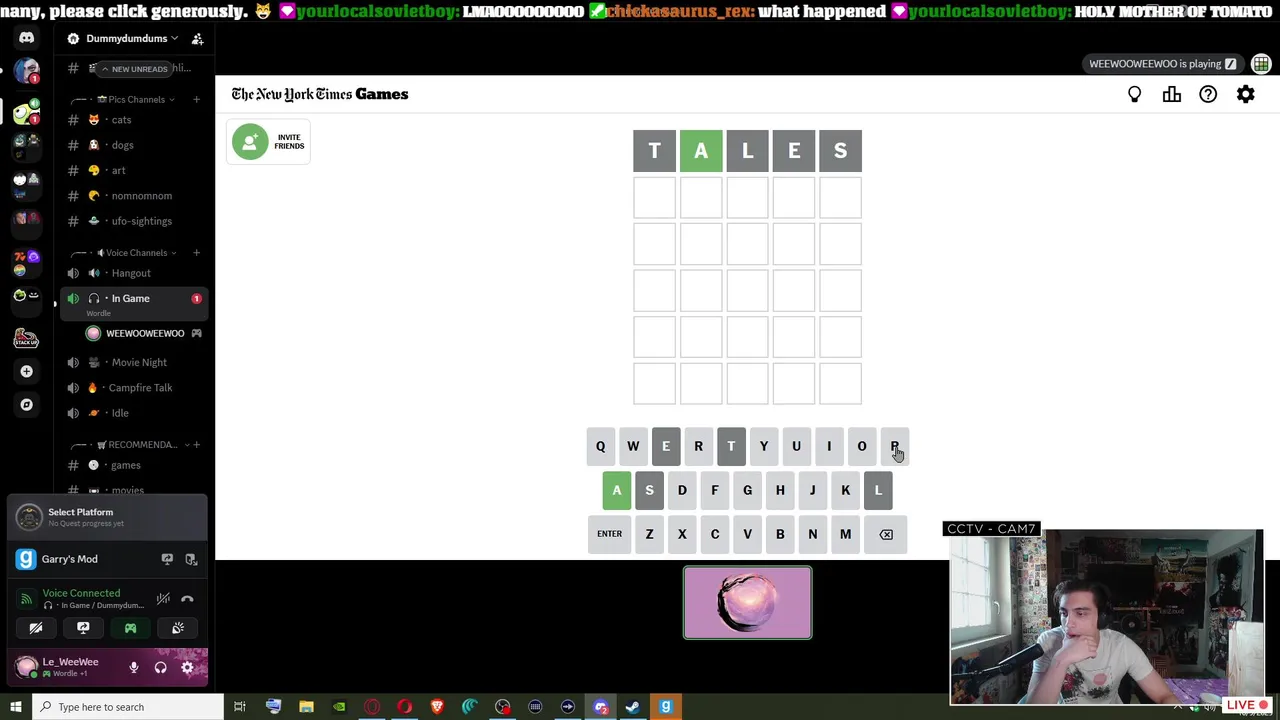The image size is (1280, 720).
Task: Tap the P key on Wordle keyboard
Action: (x=894, y=446)
